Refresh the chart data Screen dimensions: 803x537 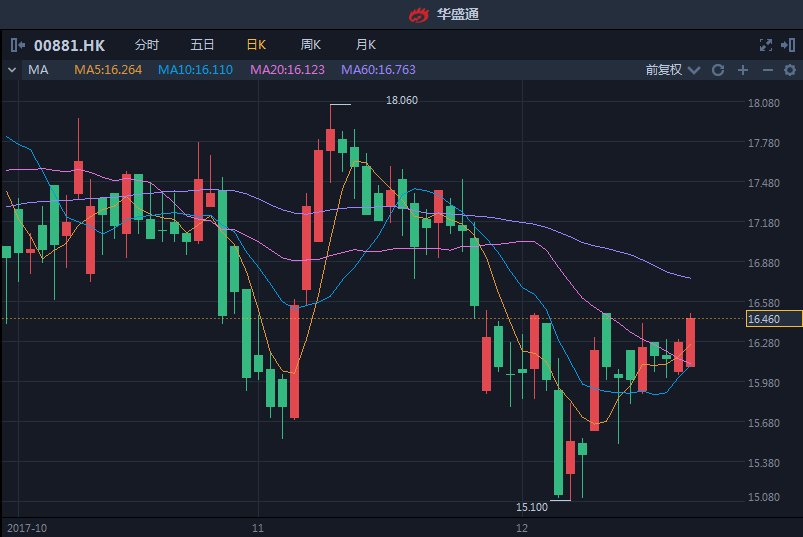(717, 70)
